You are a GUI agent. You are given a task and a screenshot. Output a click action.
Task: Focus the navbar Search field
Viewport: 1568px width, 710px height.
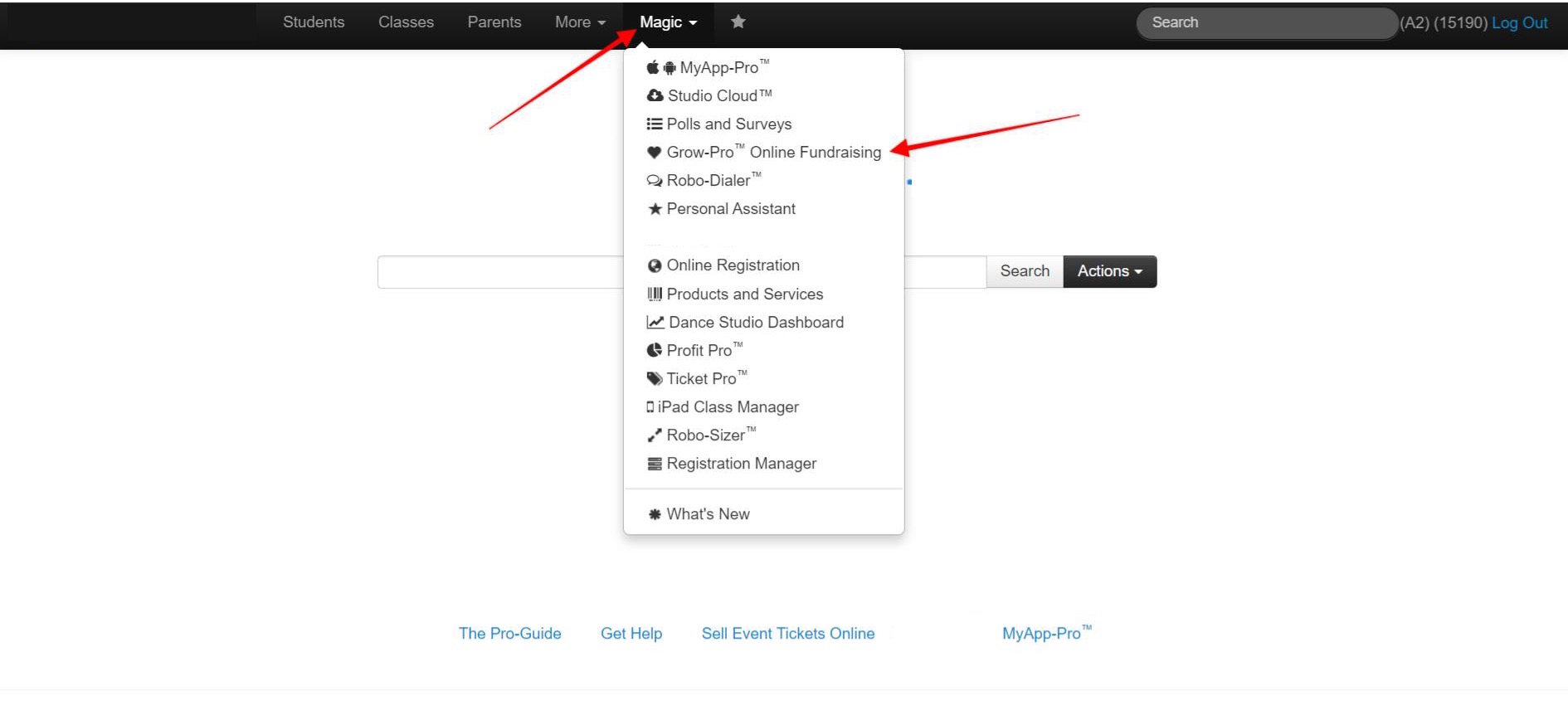(1267, 22)
